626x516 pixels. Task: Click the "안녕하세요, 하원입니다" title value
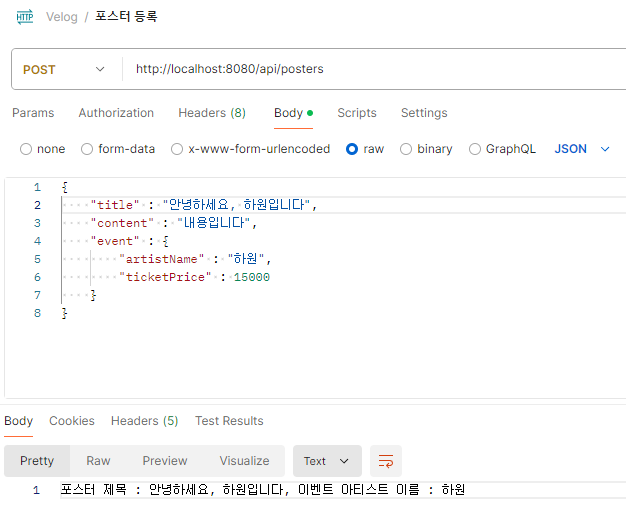[x=236, y=205]
